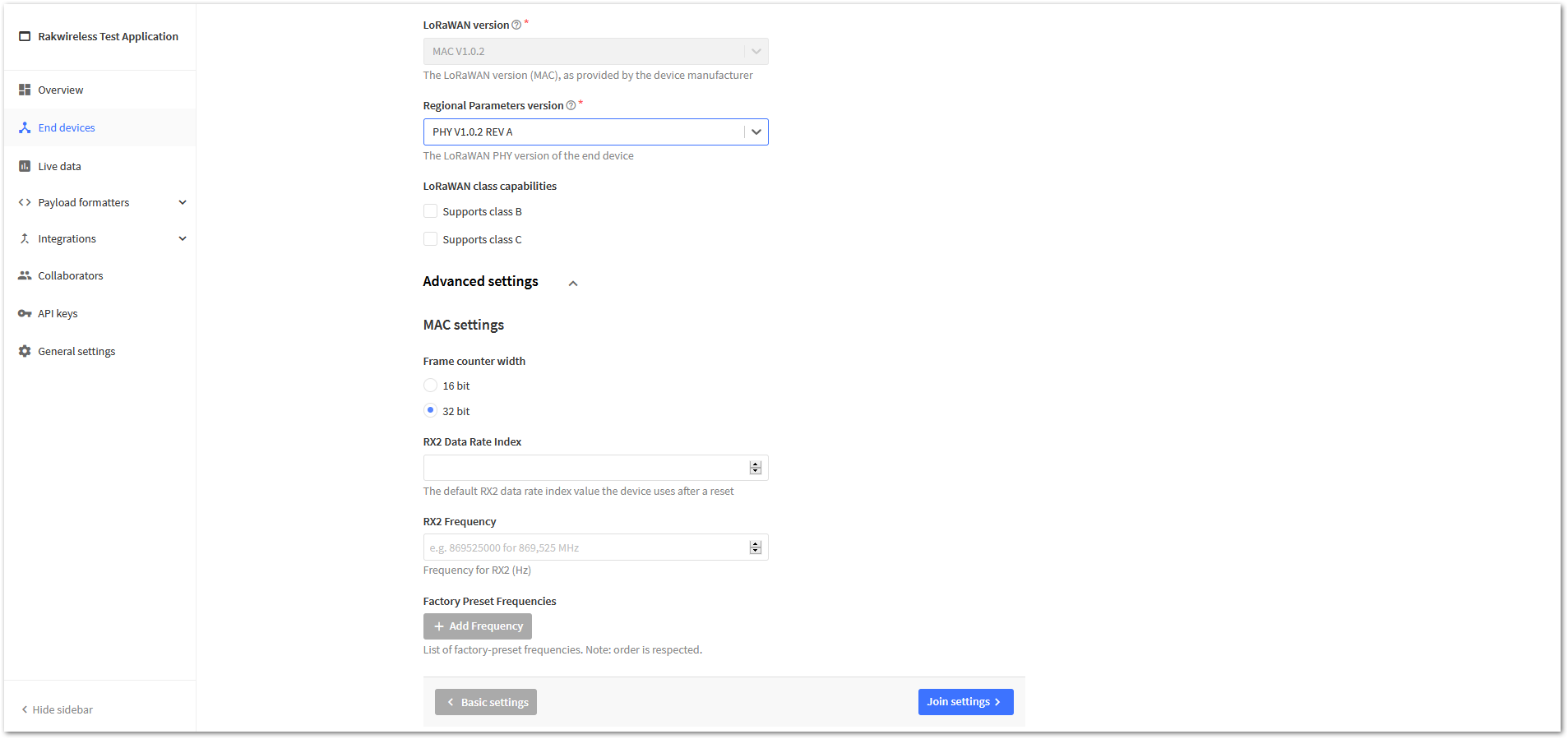Click the LoRaWAN class capabilities label

click(x=489, y=186)
